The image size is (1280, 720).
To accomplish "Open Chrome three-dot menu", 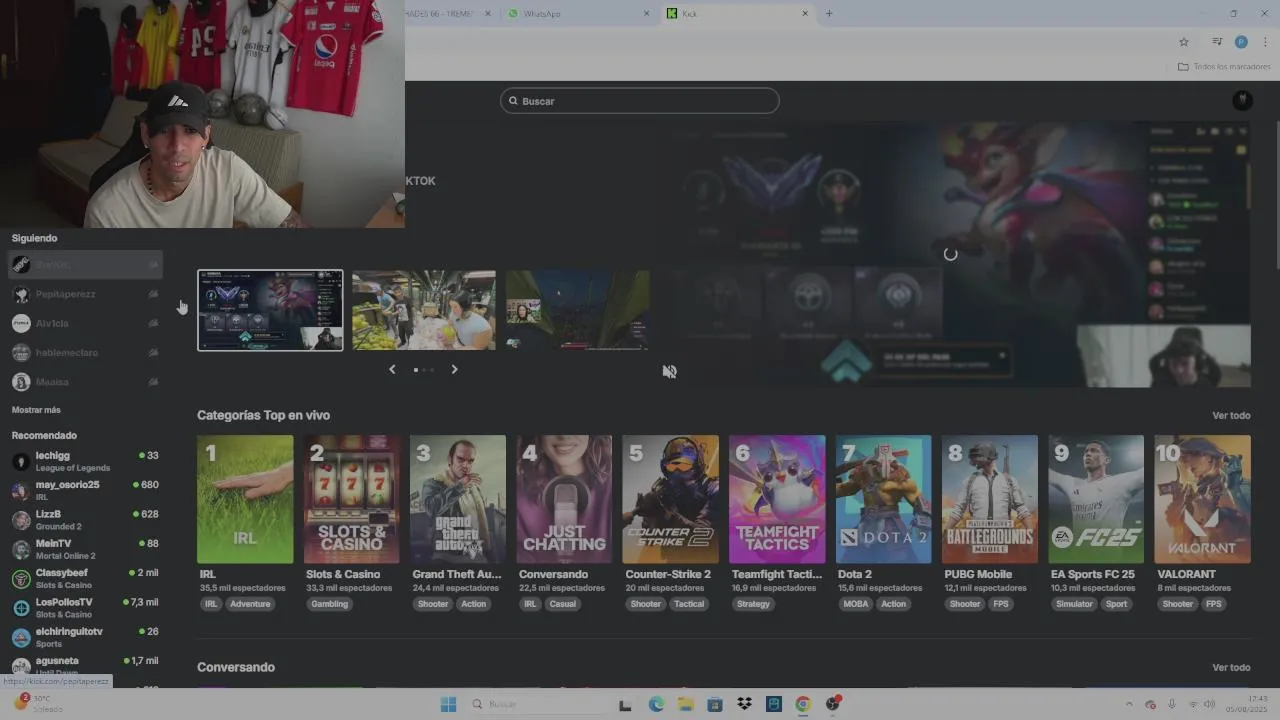I will click(x=1265, y=42).
